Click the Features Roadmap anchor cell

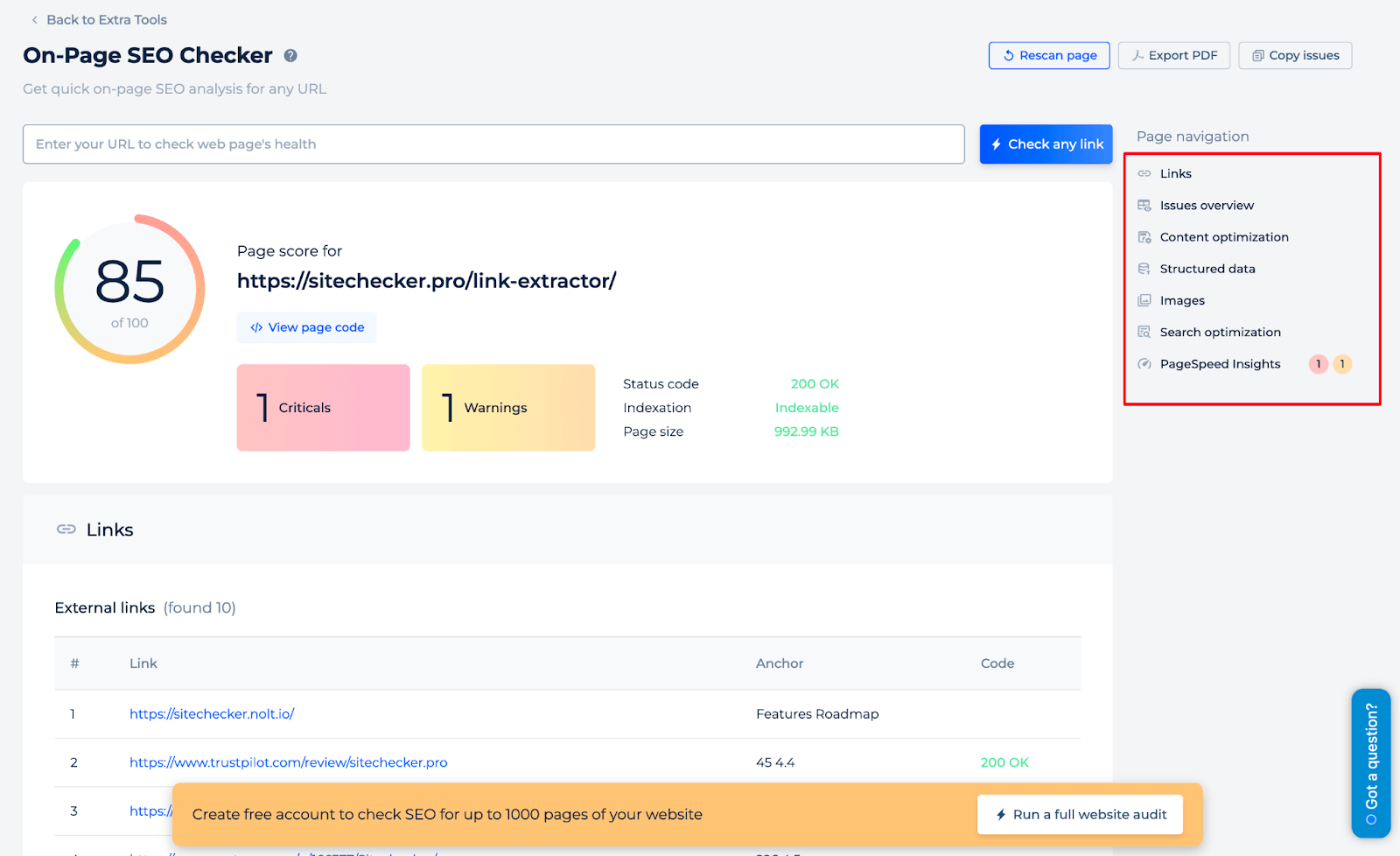817,714
